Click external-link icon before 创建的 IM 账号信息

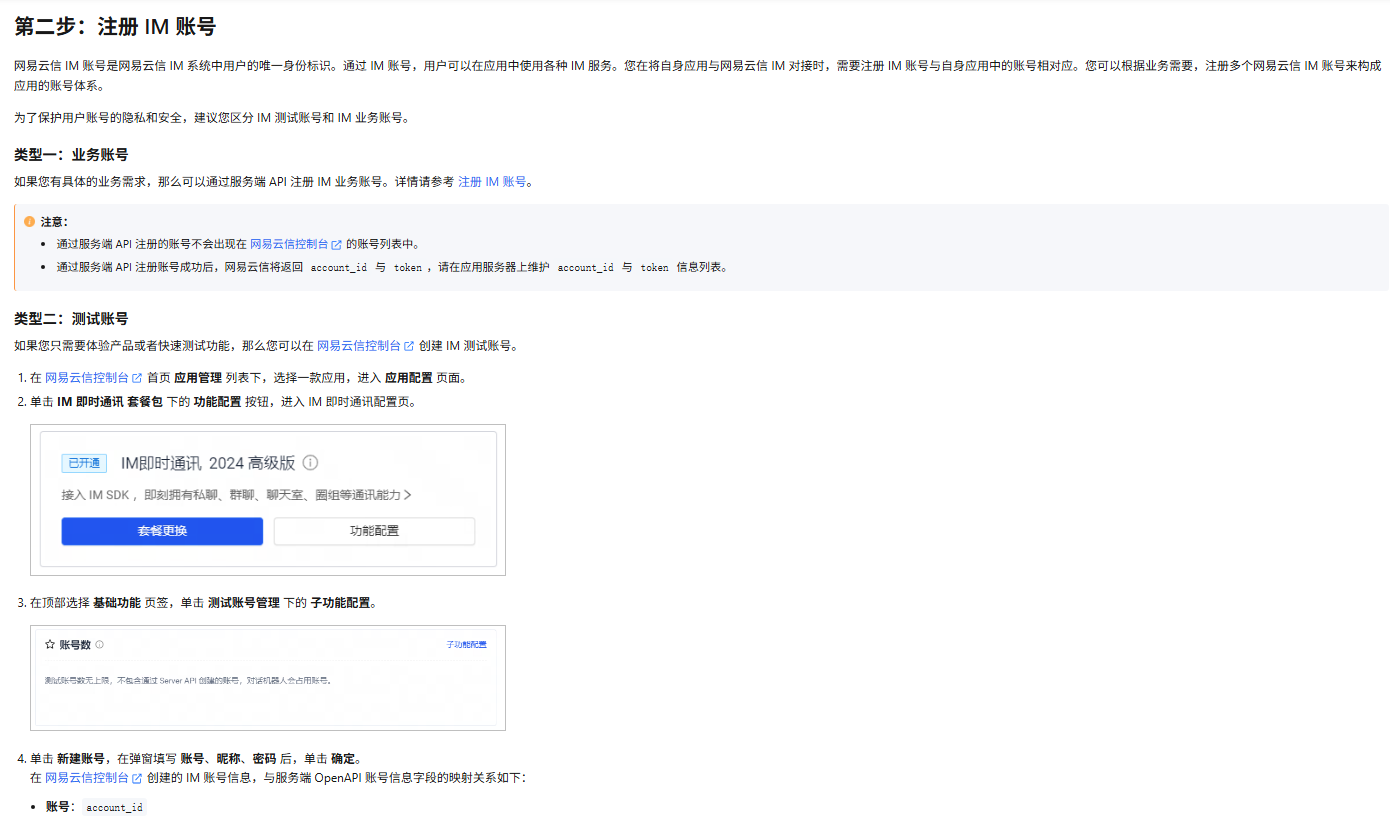[137, 777]
